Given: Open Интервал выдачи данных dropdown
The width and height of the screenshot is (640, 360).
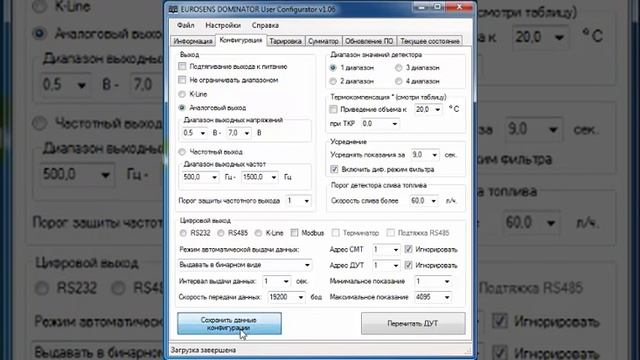Looking at the screenshot, I should click(277, 281).
